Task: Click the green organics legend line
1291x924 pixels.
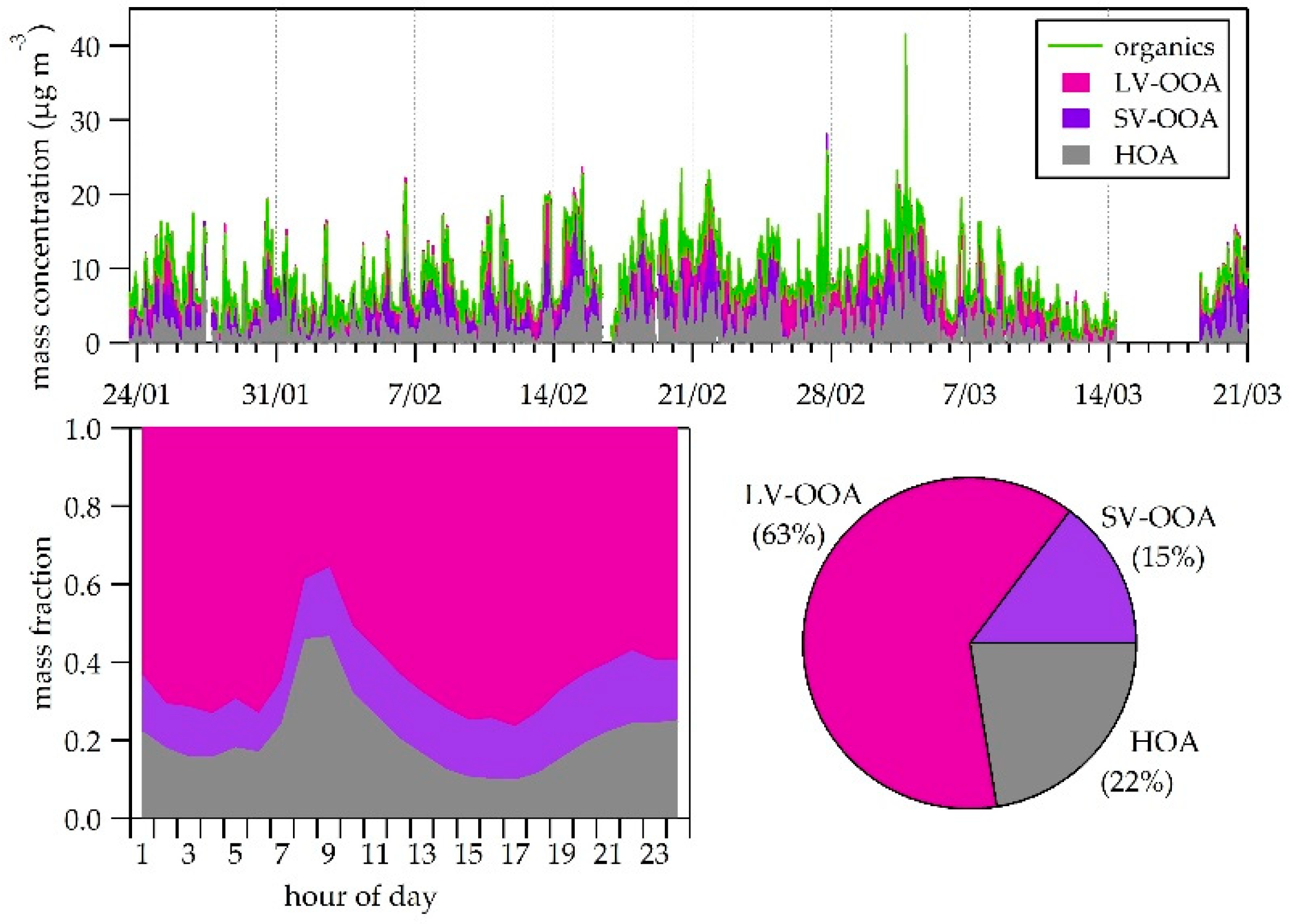Action: tap(1074, 46)
